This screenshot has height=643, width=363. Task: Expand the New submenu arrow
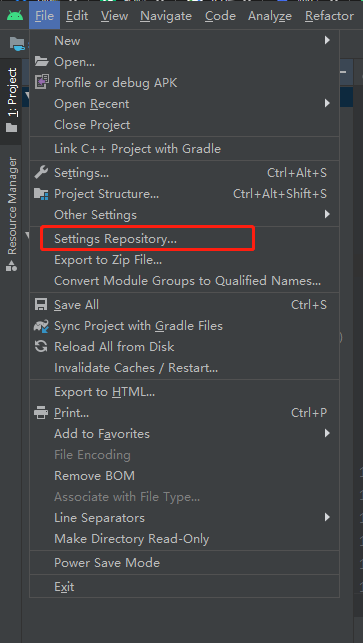point(327,40)
